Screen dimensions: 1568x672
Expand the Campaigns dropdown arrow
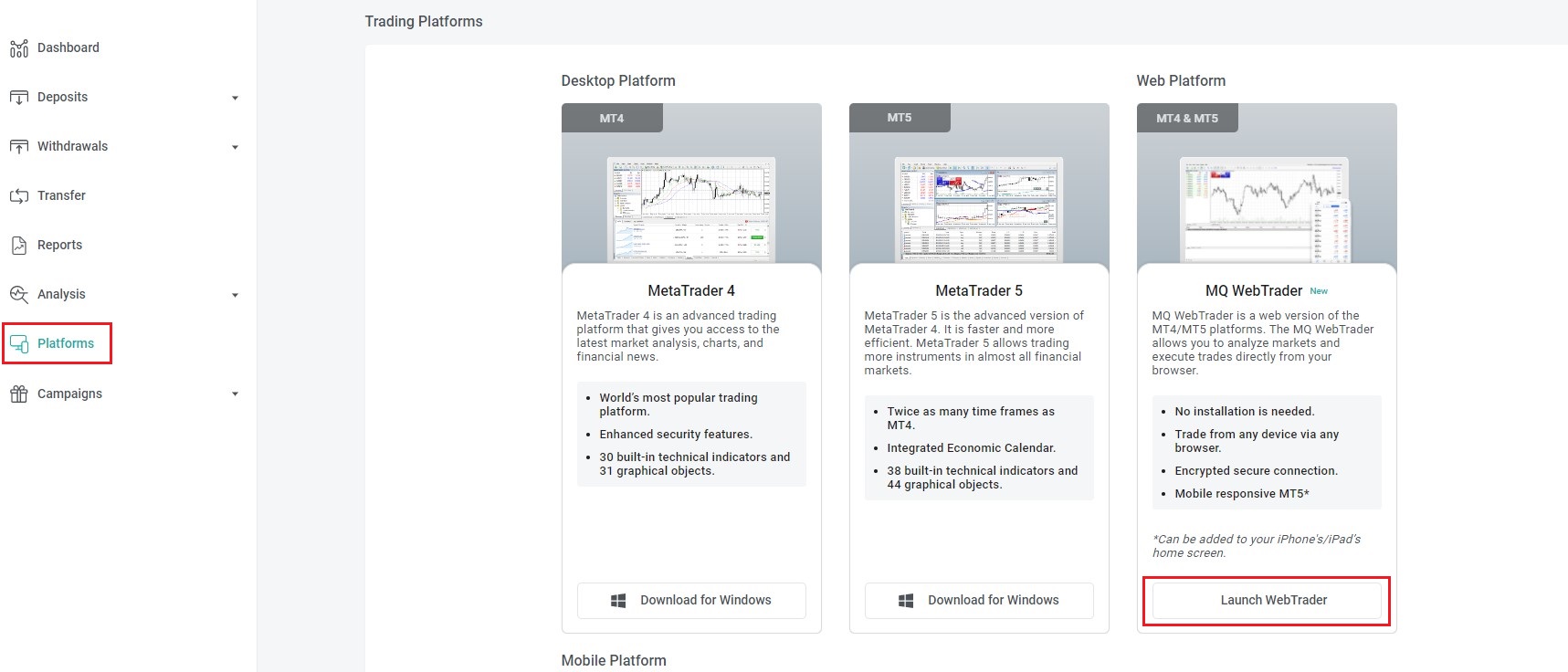click(x=235, y=394)
